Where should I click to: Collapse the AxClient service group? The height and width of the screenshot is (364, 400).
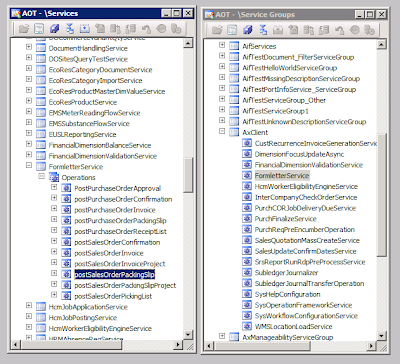222,131
